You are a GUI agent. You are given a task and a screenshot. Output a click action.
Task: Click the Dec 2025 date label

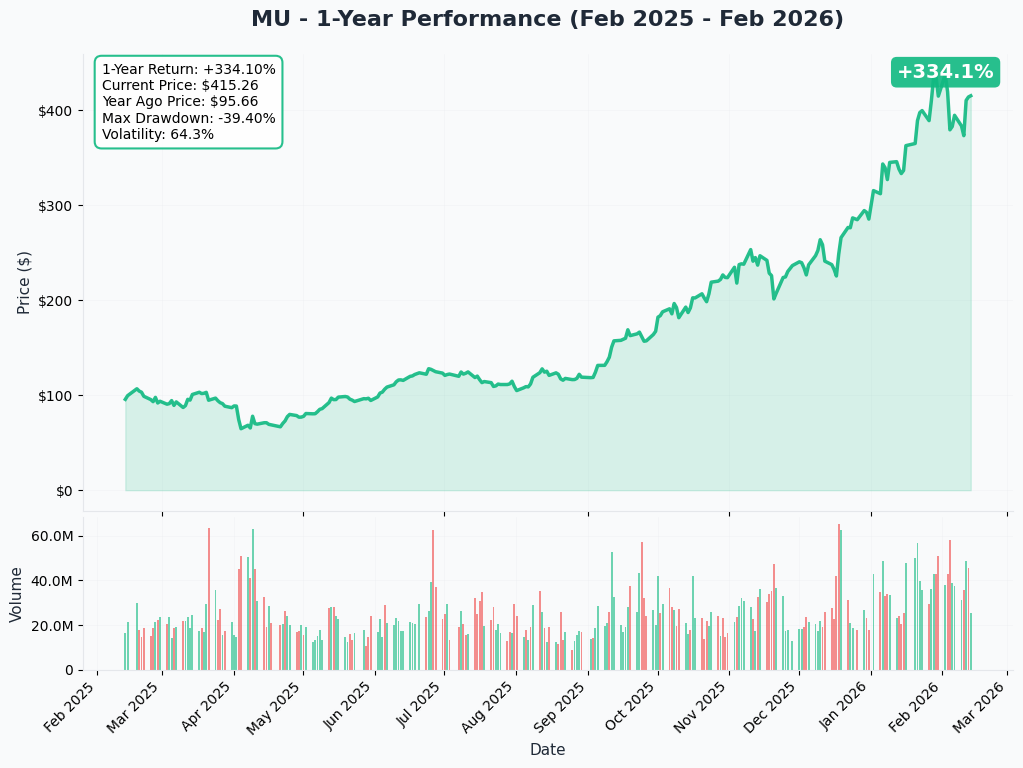(771, 708)
